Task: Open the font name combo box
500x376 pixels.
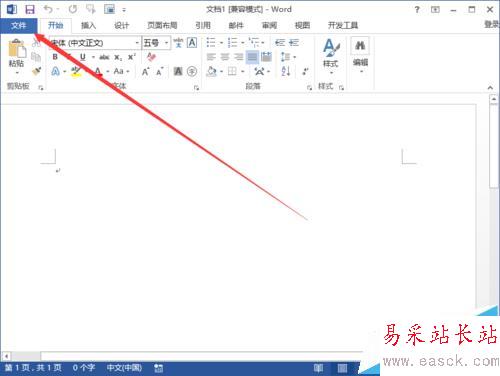Action: click(x=95, y=43)
